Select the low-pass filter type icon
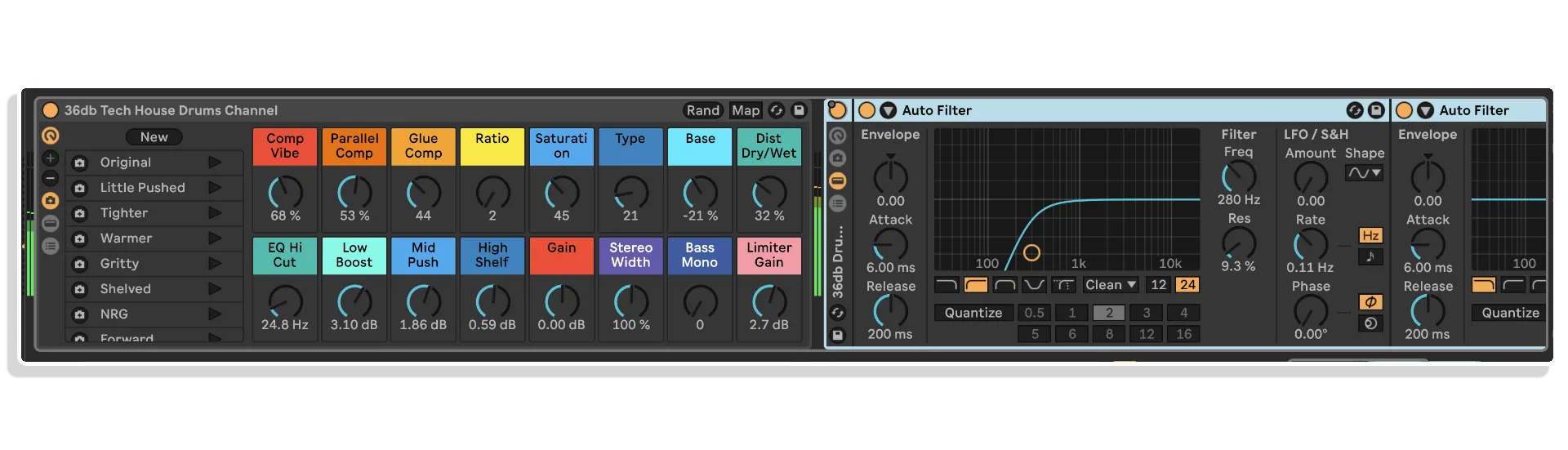Image resolution: width=1568 pixels, height=450 pixels. pyautogui.click(x=947, y=285)
